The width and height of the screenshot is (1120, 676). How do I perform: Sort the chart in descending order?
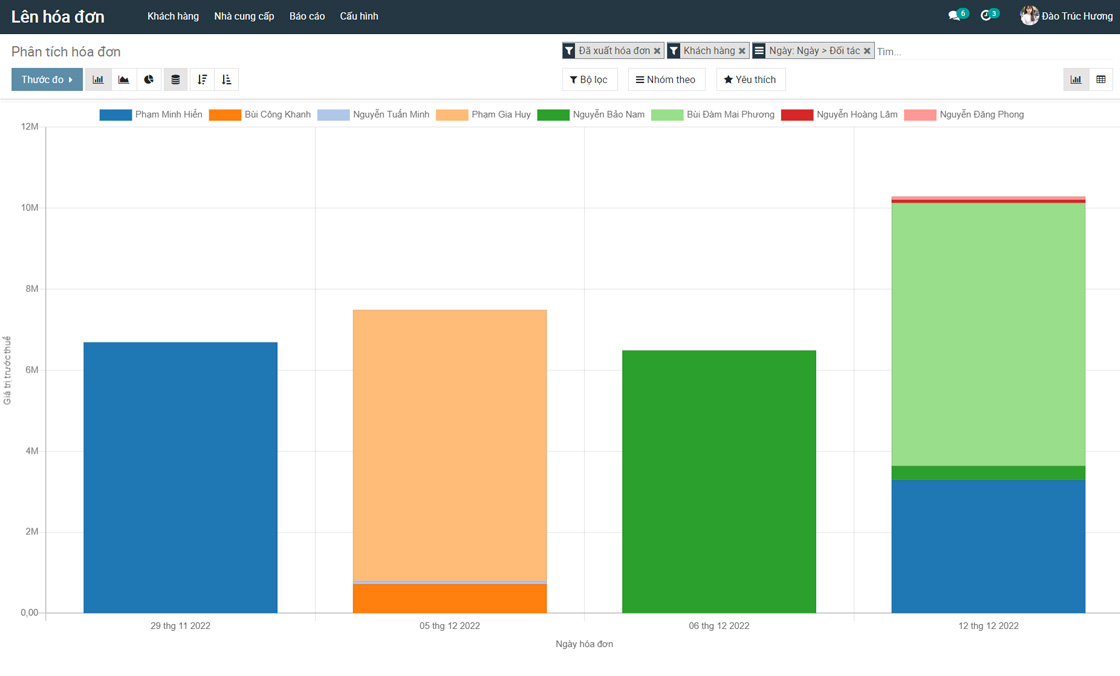[x=202, y=80]
